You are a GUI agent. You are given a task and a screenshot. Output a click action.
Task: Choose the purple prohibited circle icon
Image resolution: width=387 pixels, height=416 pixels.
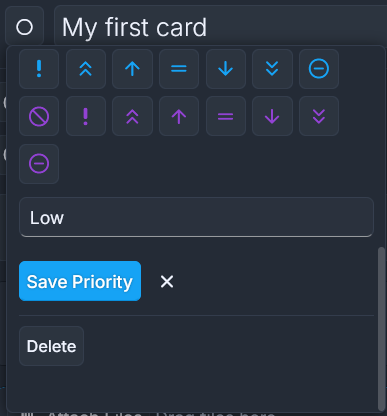39,116
